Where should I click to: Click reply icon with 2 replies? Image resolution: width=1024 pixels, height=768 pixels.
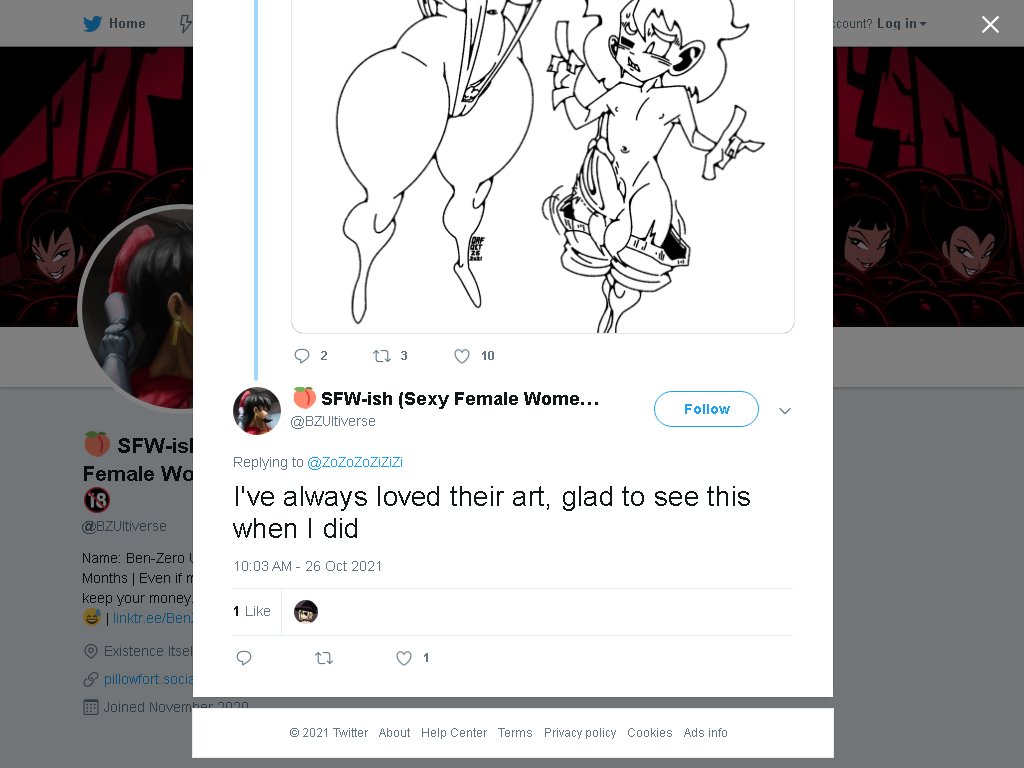[302, 356]
